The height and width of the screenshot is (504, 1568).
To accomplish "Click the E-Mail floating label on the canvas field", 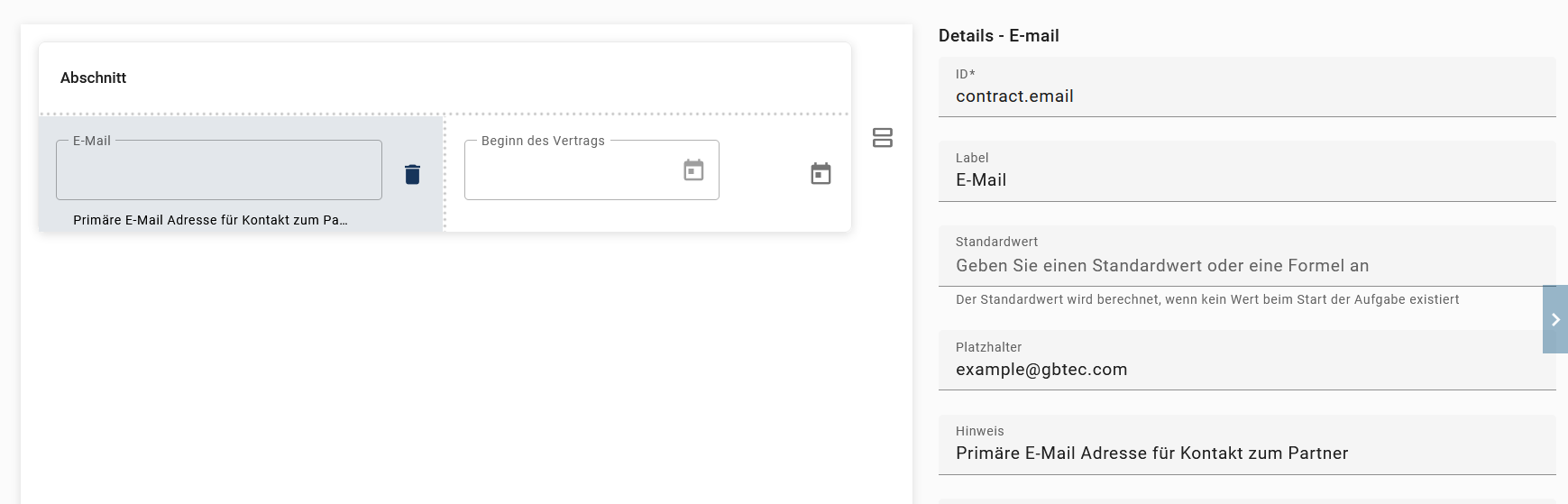I will [92, 141].
